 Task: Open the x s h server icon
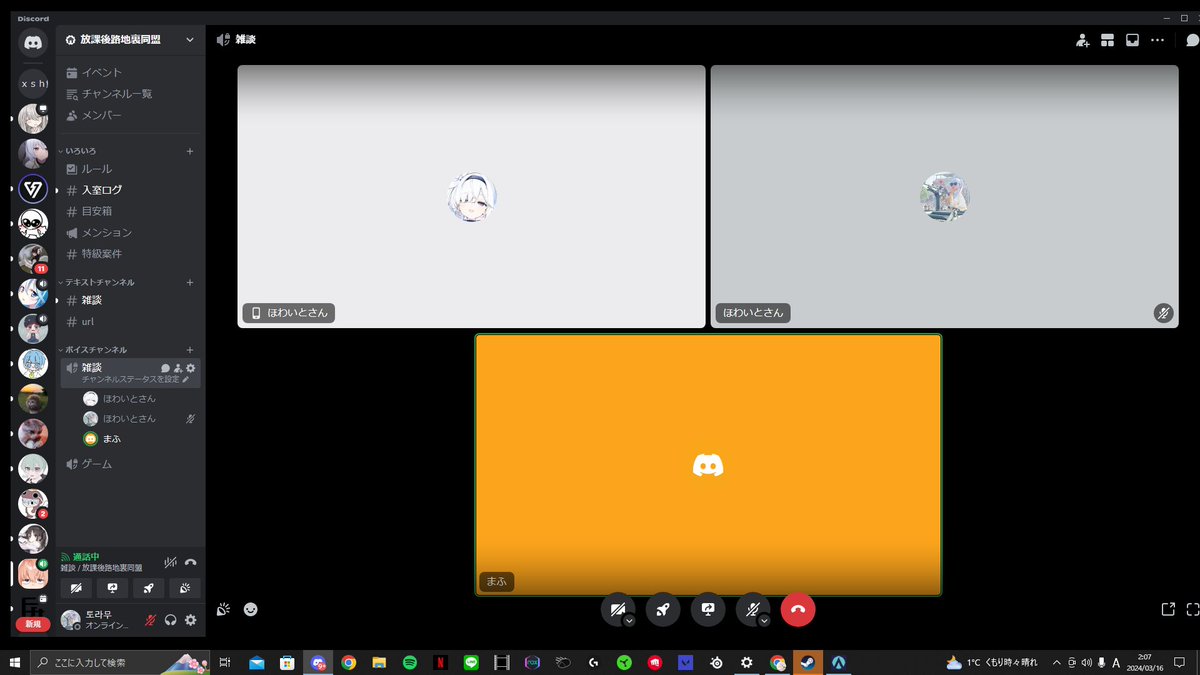pos(33,83)
